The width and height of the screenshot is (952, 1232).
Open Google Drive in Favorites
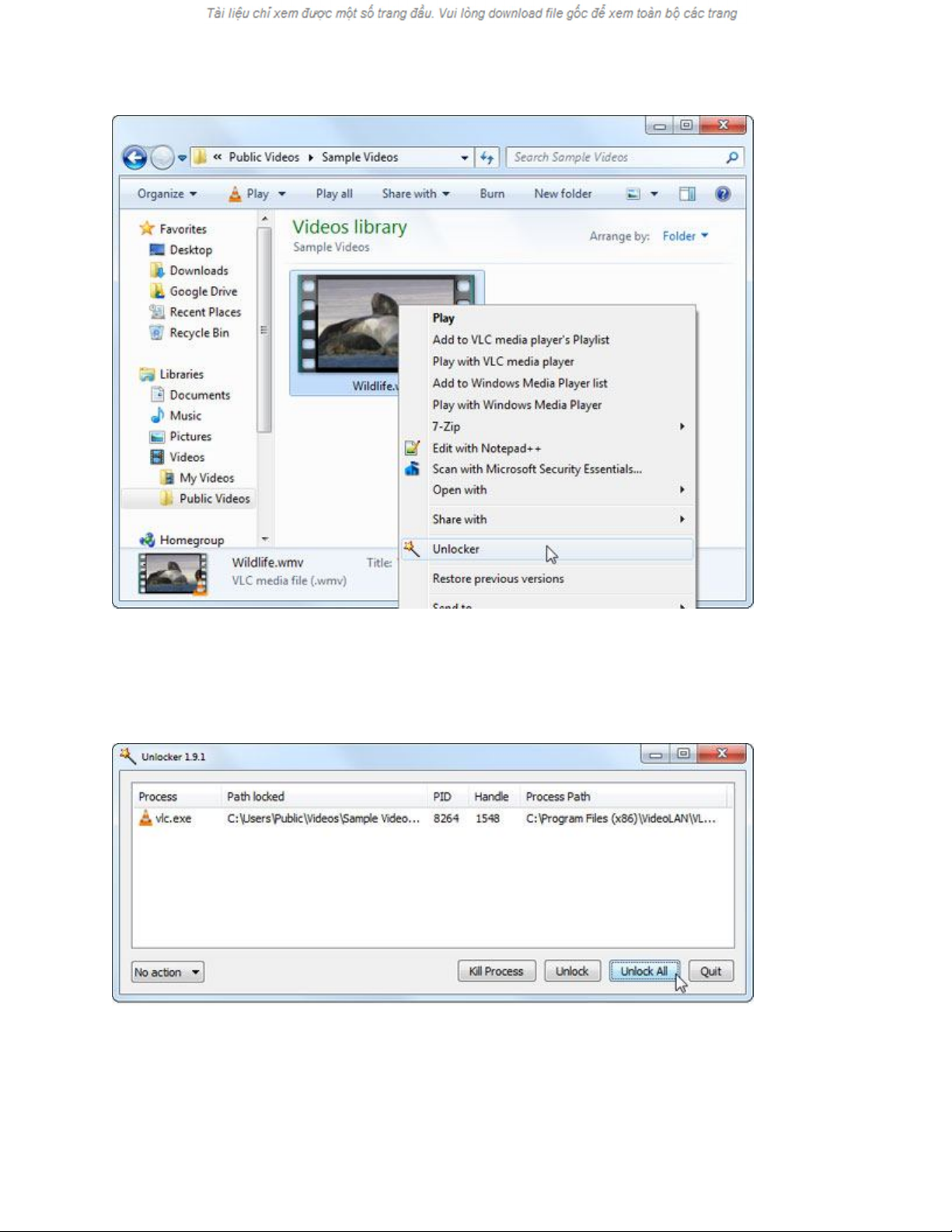[203, 291]
